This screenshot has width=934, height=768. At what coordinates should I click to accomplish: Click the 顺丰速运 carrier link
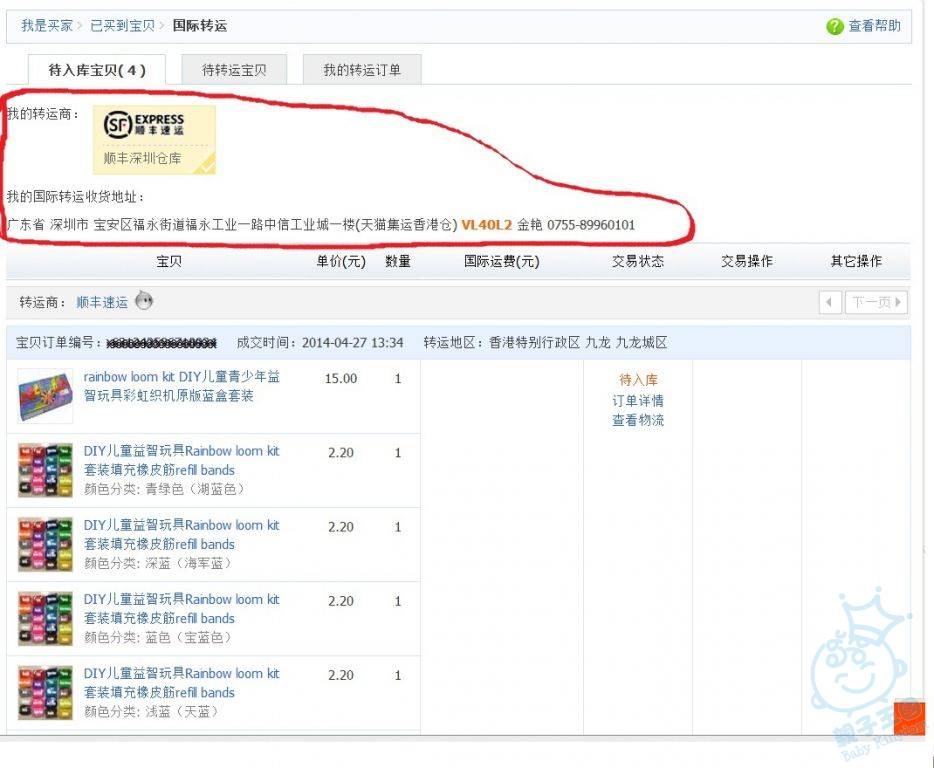coord(102,302)
